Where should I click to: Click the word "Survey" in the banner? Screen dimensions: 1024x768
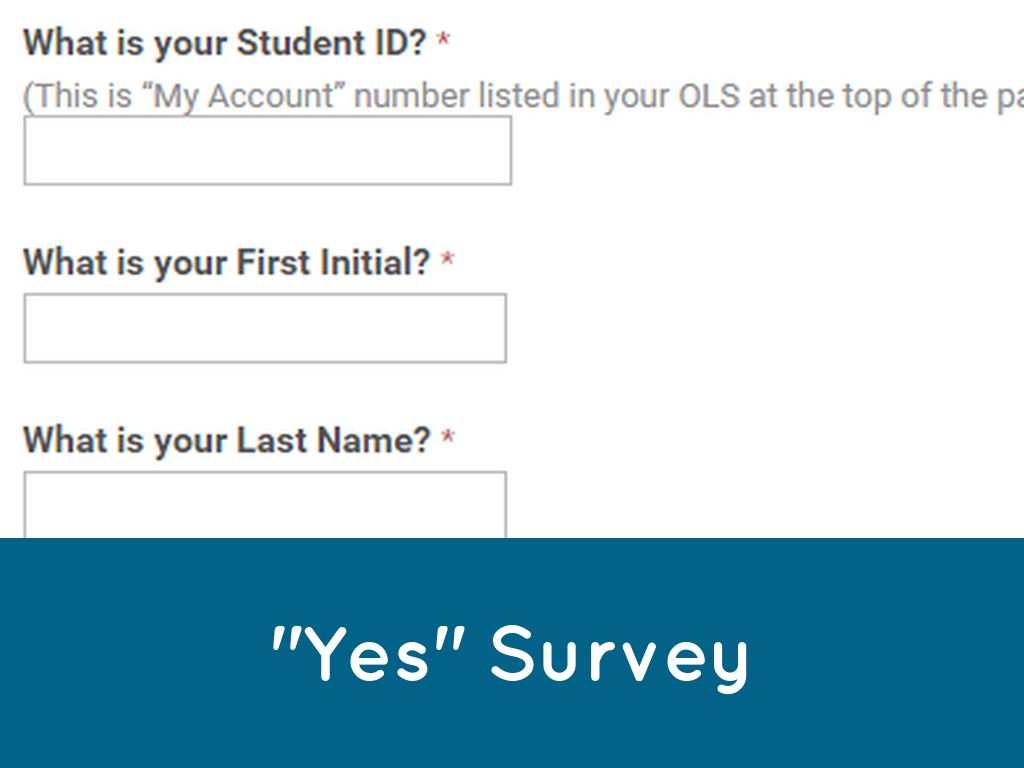(619, 655)
